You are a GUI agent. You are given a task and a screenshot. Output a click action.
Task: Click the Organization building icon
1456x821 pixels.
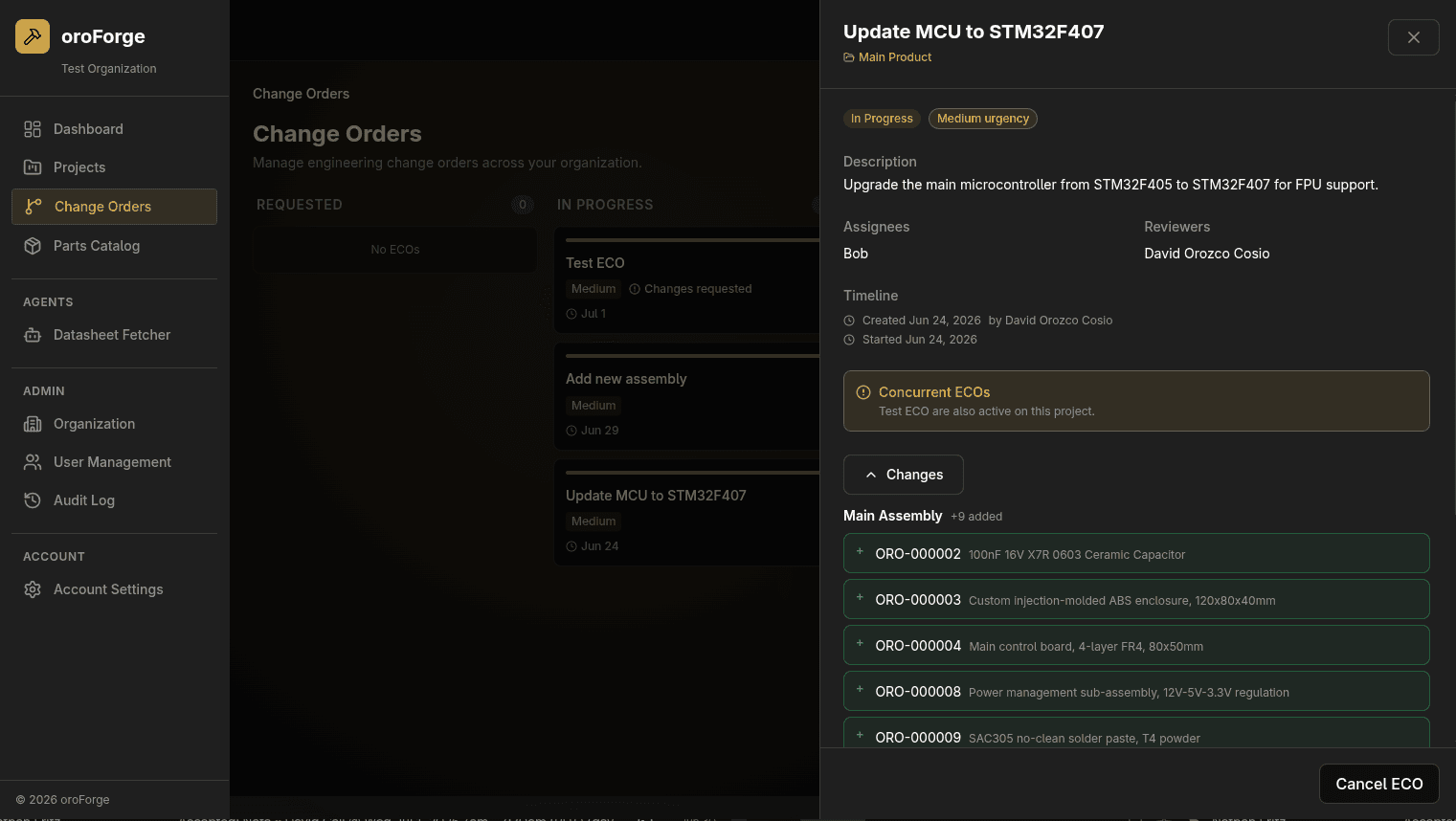click(x=33, y=424)
